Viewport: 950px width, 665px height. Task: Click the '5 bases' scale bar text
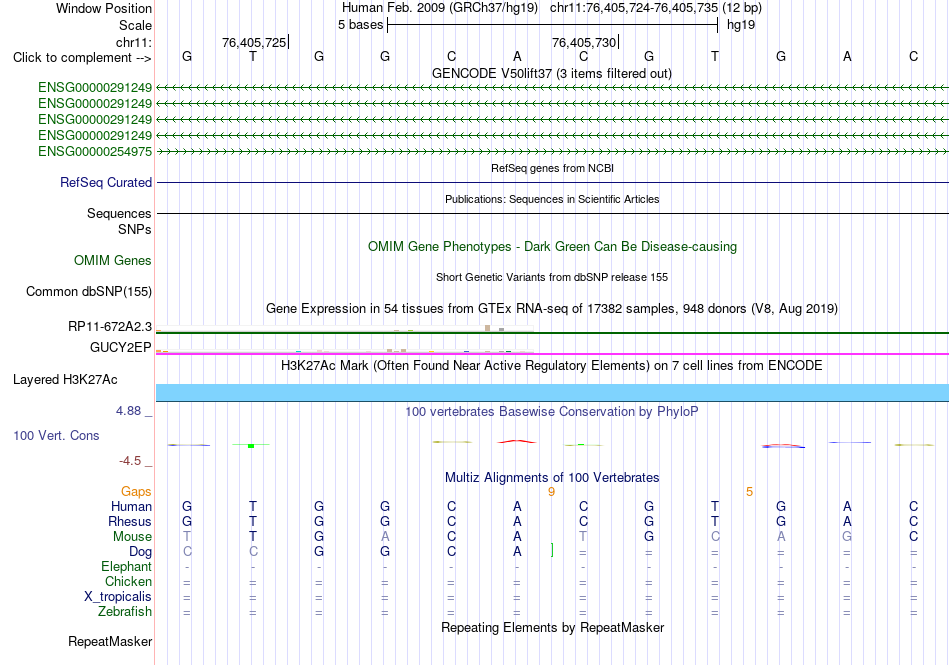pos(360,25)
